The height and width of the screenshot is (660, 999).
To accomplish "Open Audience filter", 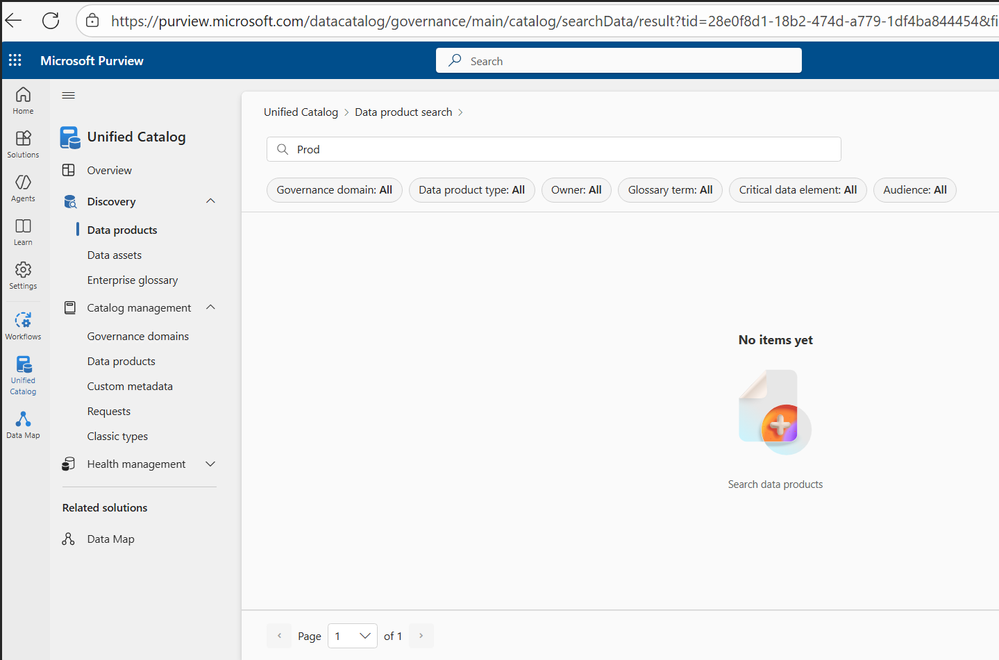I will [914, 190].
